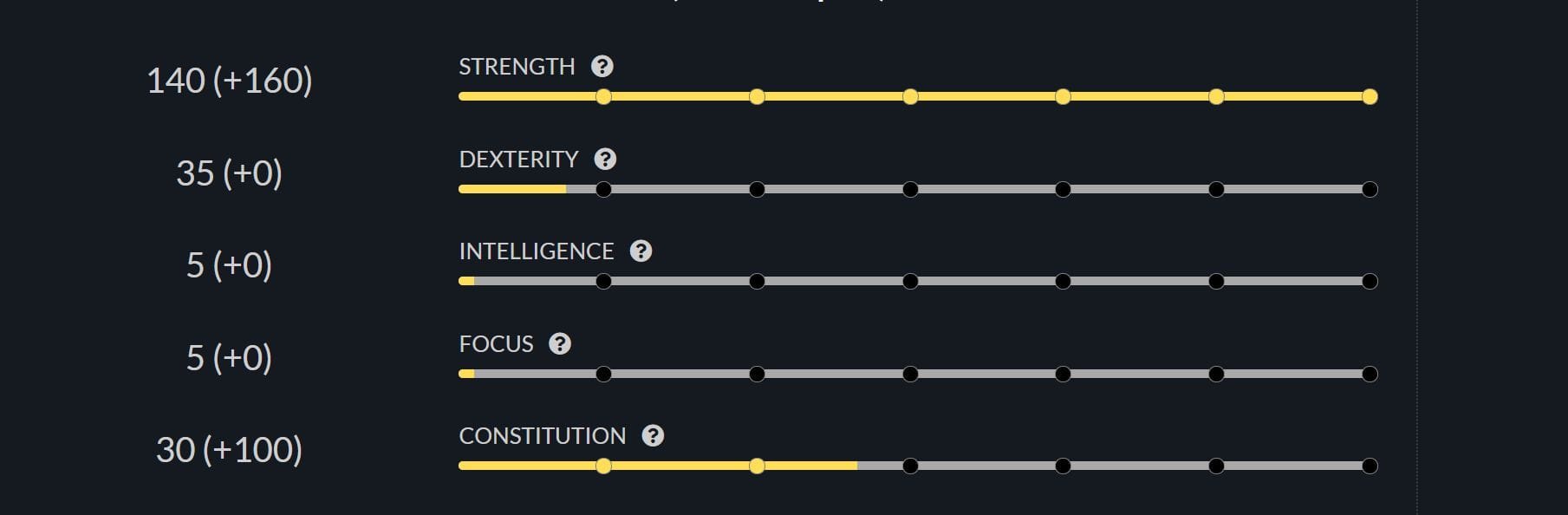
Task: Select the first dark milestone dot on Dexterity
Action: tap(602, 189)
